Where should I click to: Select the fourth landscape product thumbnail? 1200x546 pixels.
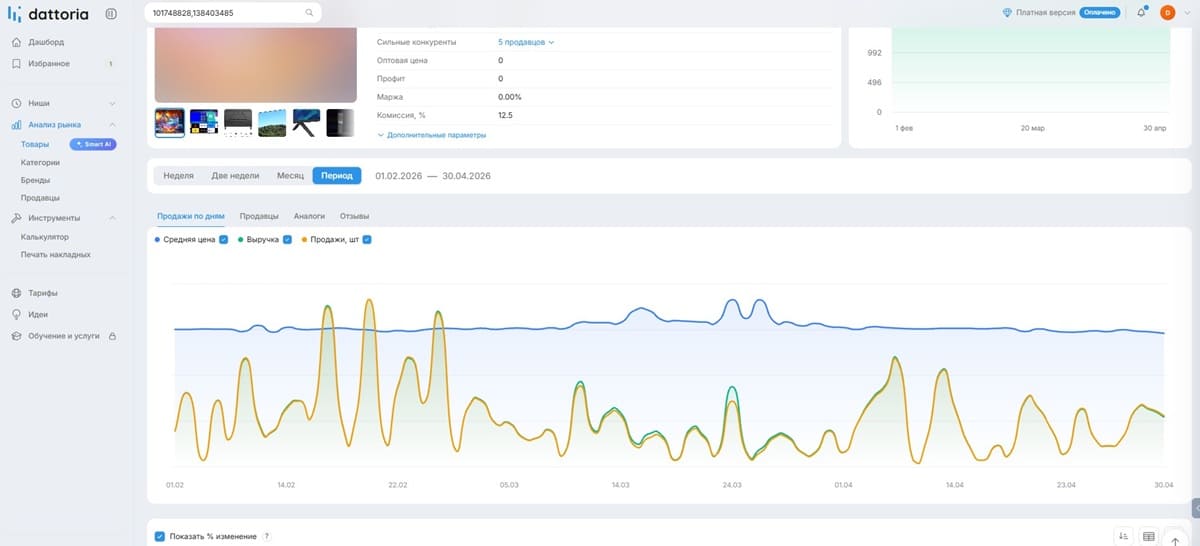[x=272, y=123]
